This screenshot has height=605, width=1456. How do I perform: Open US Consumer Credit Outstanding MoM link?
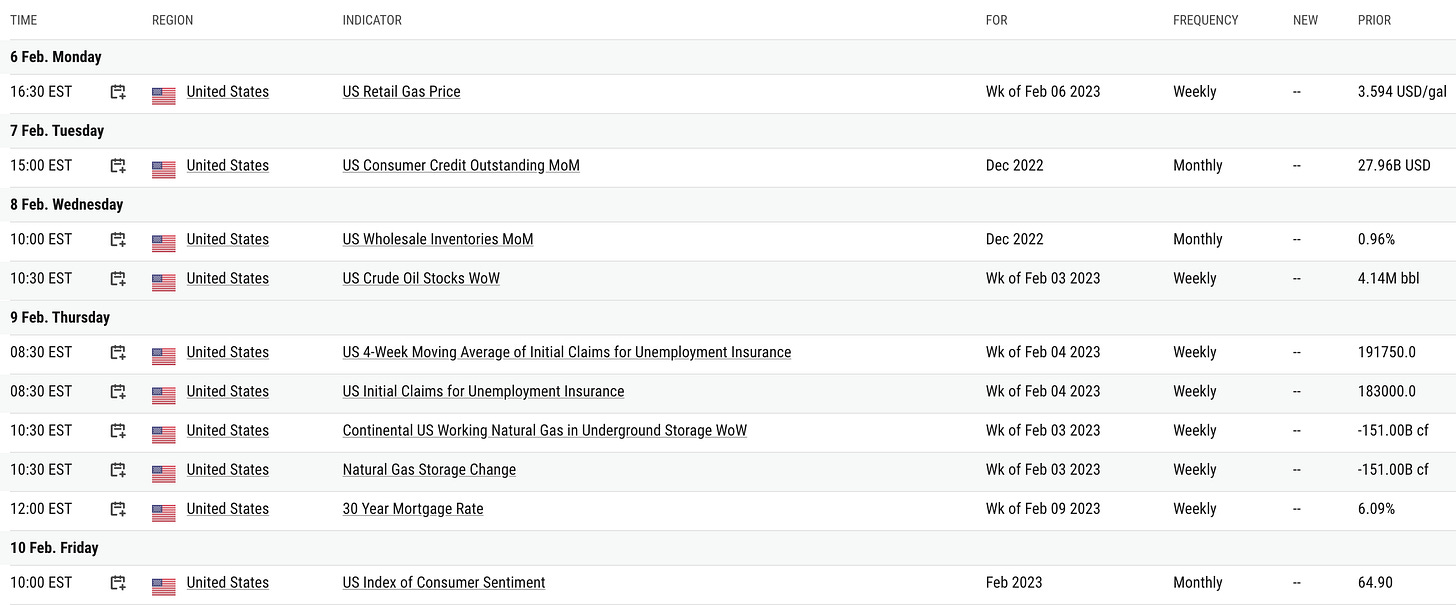click(461, 166)
